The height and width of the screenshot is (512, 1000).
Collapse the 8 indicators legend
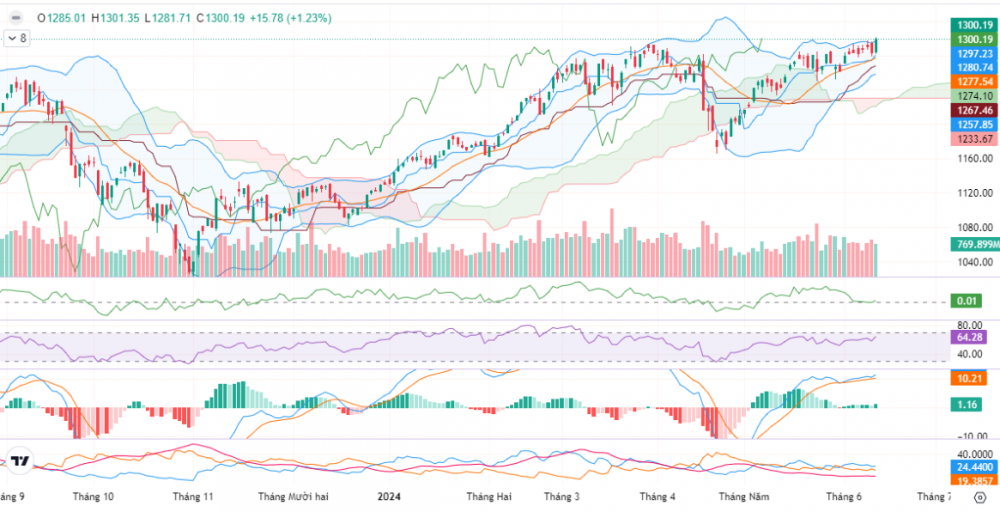coord(17,38)
